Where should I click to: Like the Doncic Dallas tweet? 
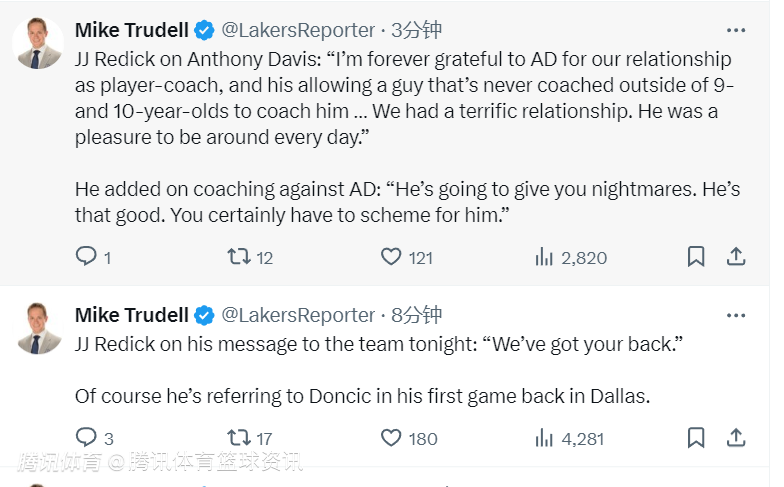(391, 437)
